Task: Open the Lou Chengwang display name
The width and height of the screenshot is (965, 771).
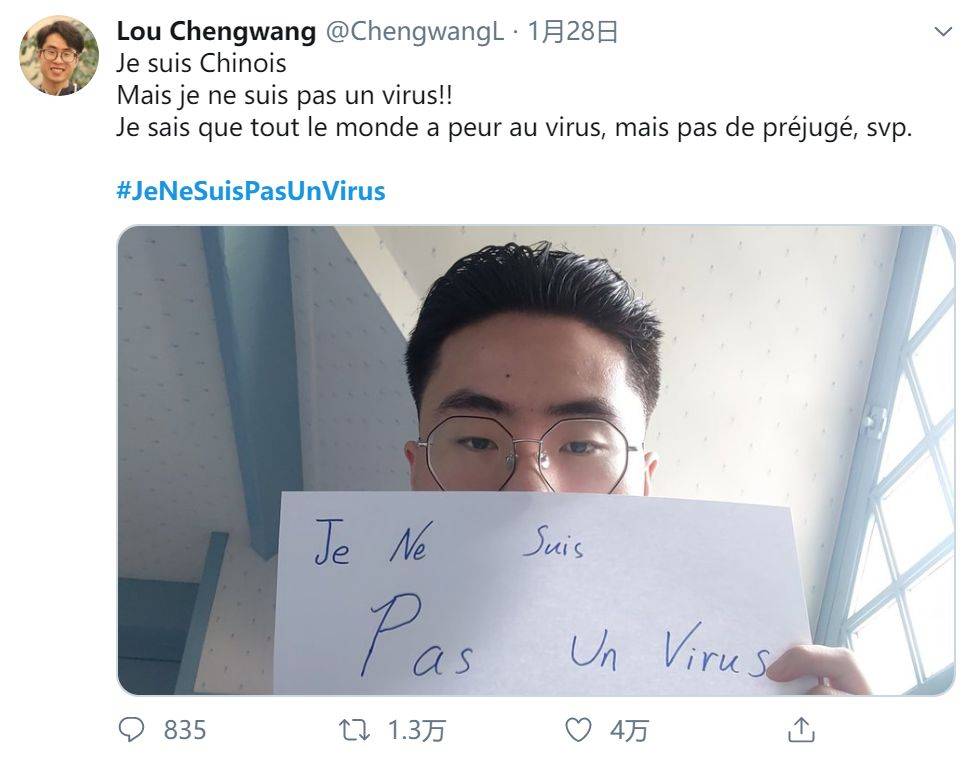Action: tap(216, 31)
